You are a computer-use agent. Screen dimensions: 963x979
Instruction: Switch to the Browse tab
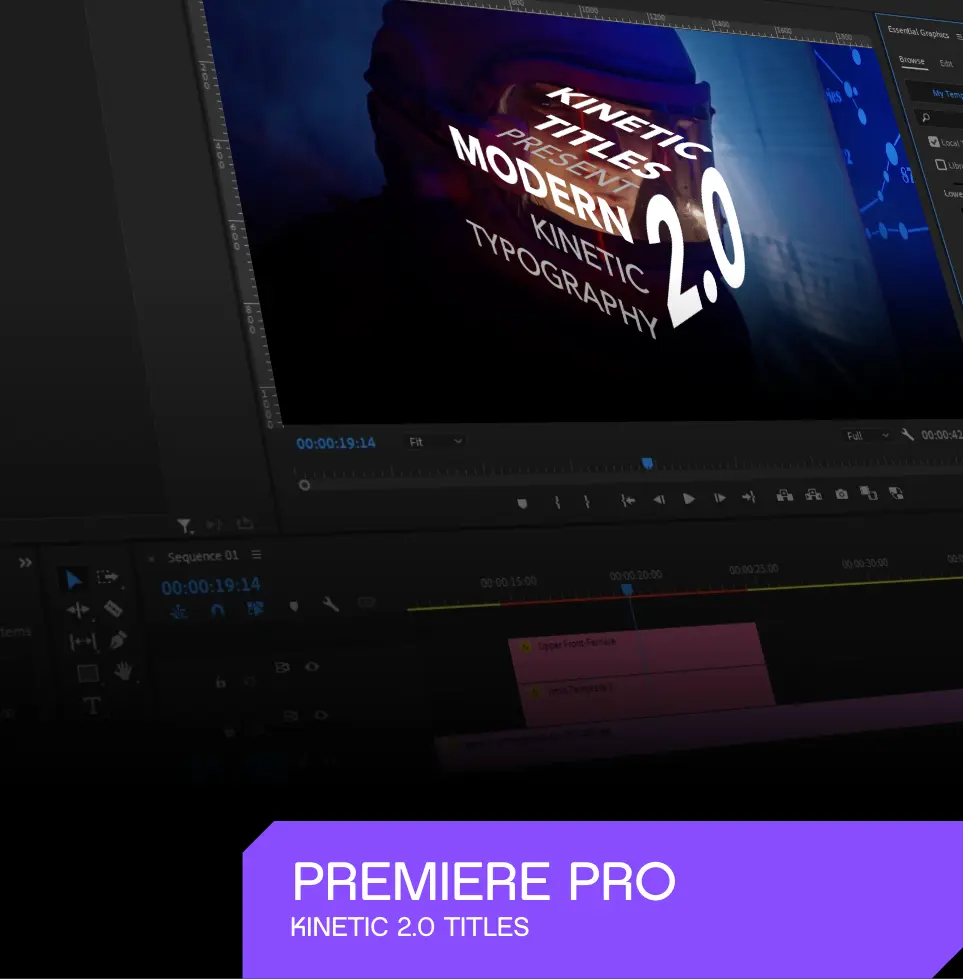coord(911,60)
